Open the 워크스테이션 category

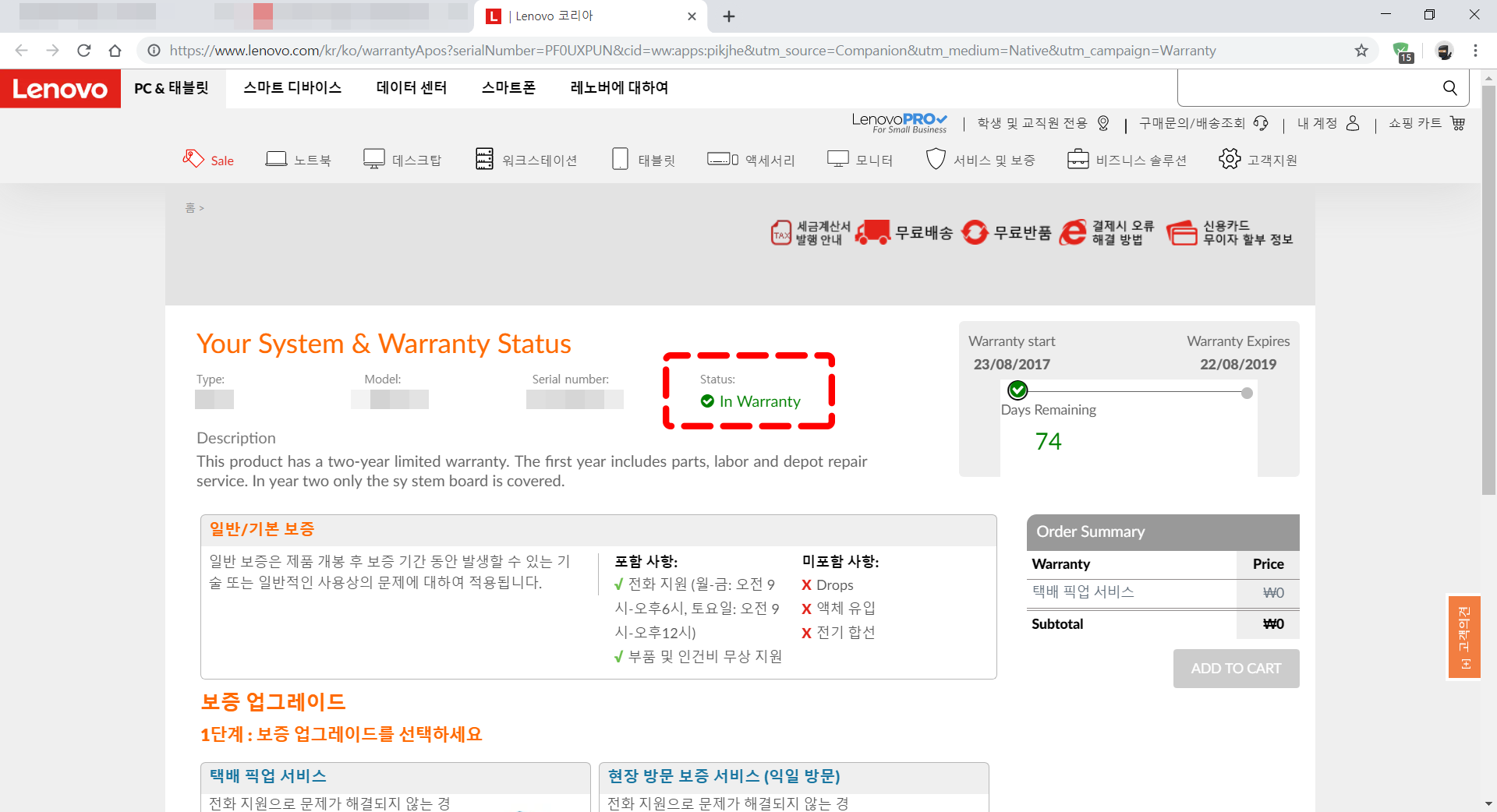click(x=526, y=160)
